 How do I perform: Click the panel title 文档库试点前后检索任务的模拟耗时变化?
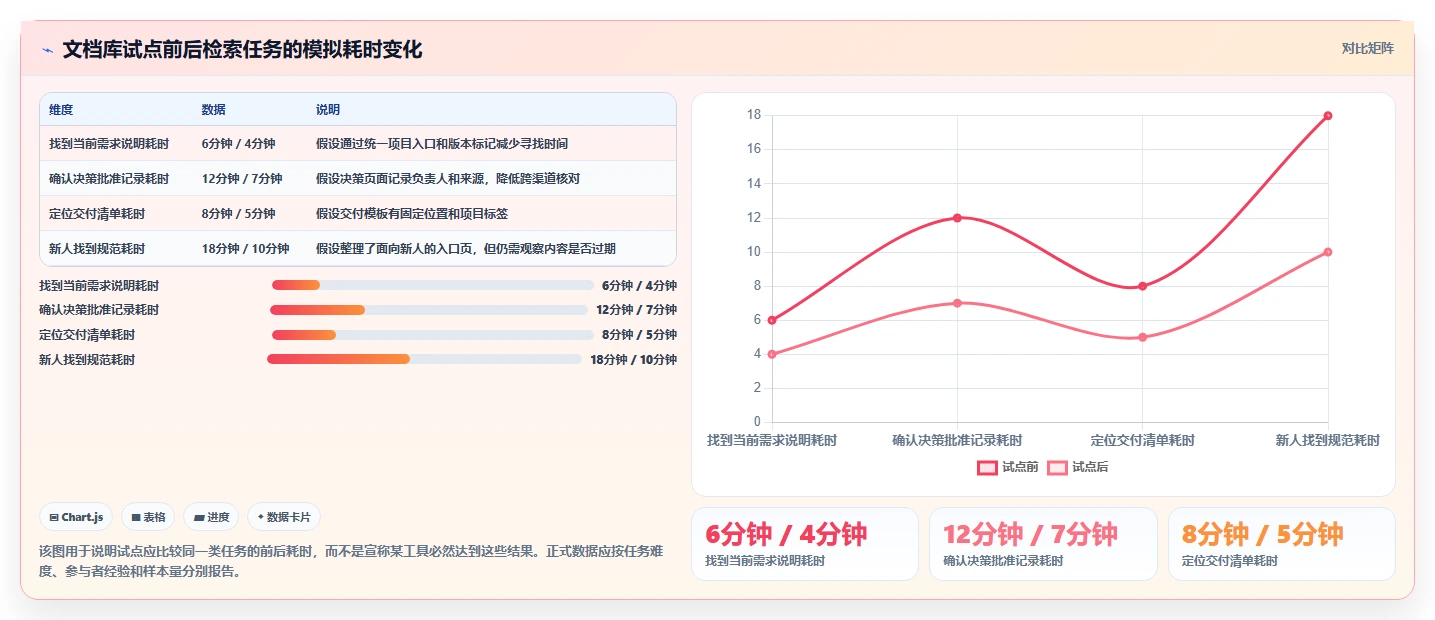[242, 50]
